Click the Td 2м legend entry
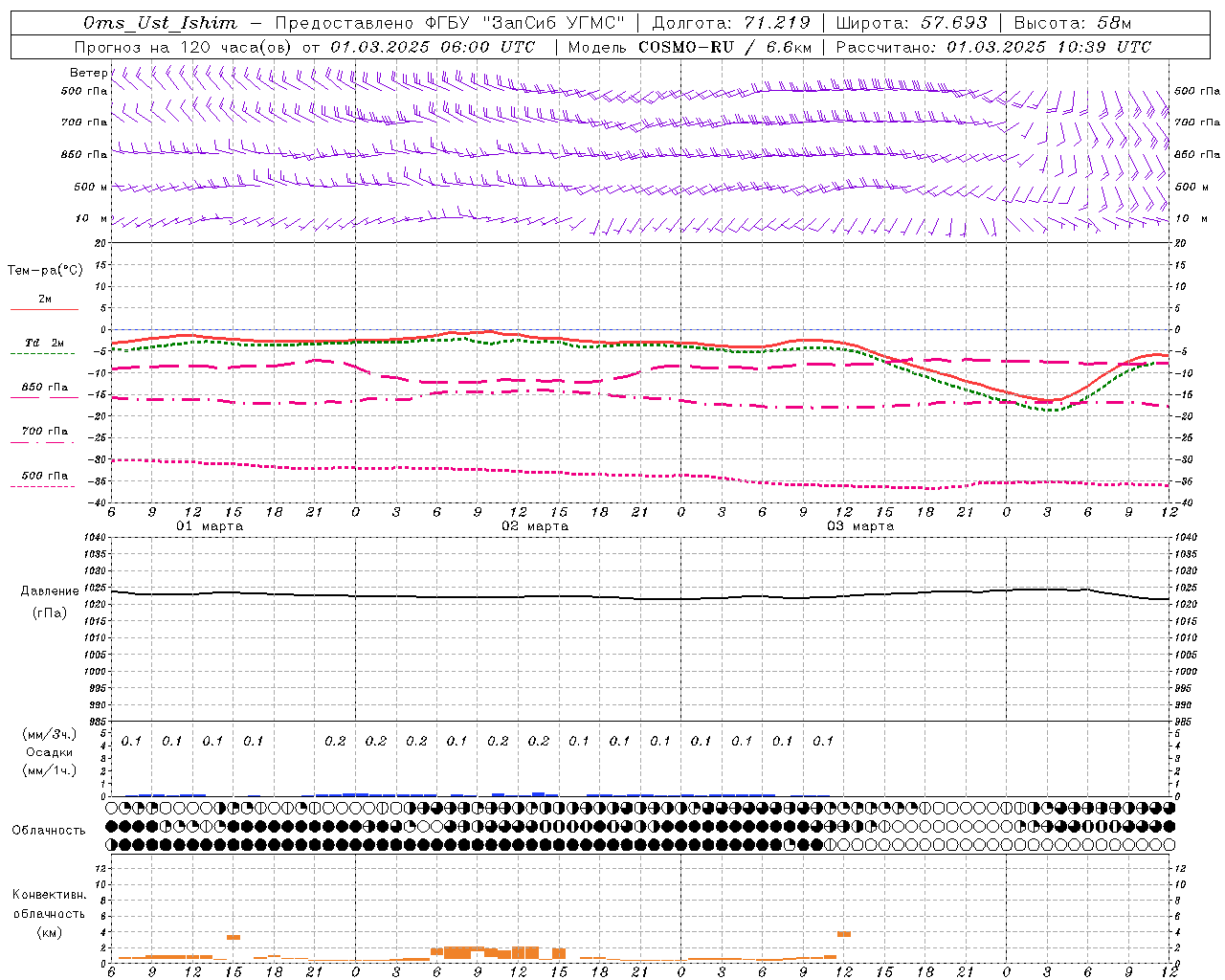The image size is (1225, 980). [x=44, y=343]
